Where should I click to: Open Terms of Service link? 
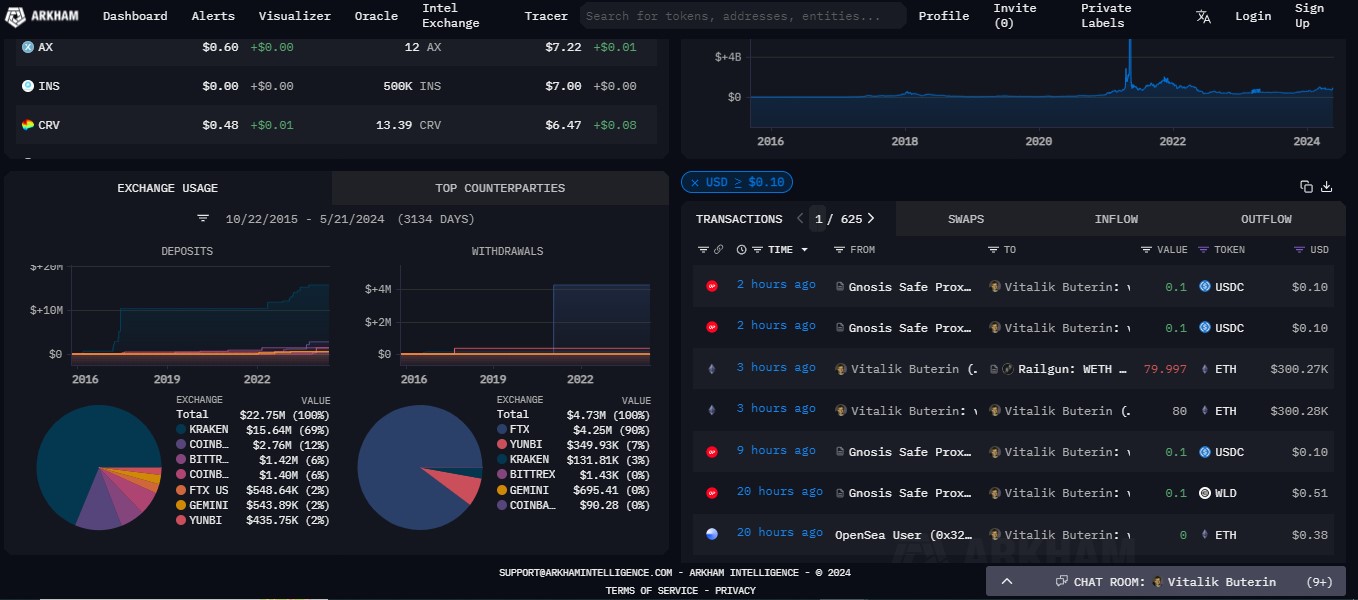[652, 591]
